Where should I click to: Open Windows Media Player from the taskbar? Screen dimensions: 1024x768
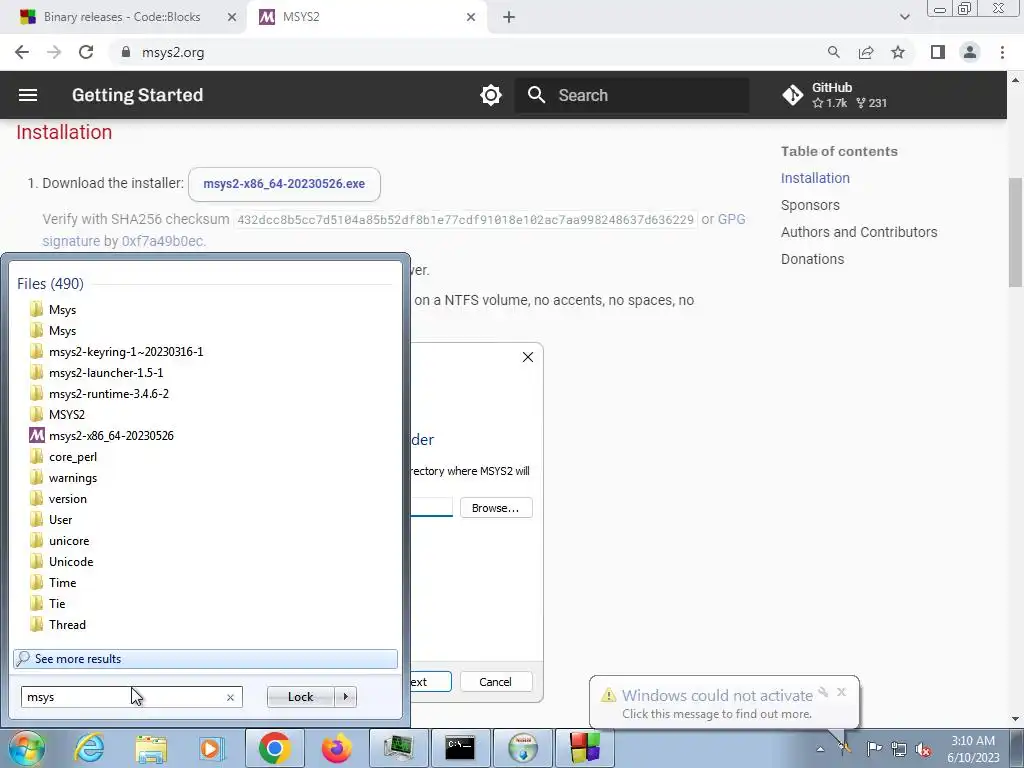point(212,748)
